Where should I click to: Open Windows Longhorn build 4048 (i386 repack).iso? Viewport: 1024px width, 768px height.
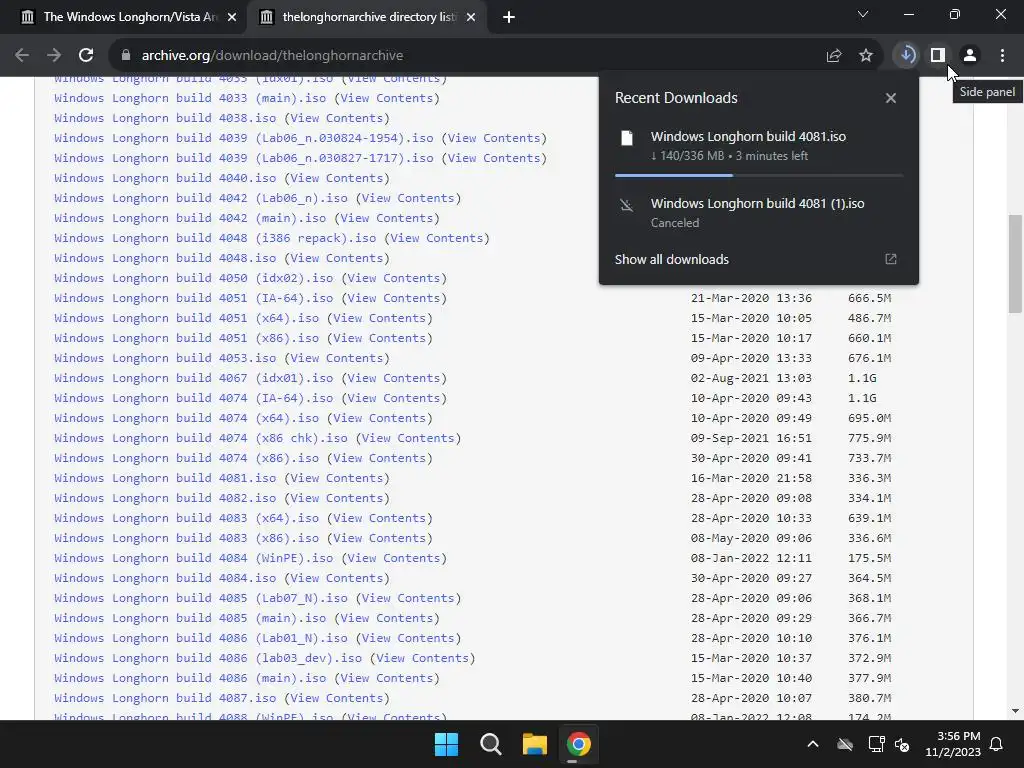coord(216,238)
